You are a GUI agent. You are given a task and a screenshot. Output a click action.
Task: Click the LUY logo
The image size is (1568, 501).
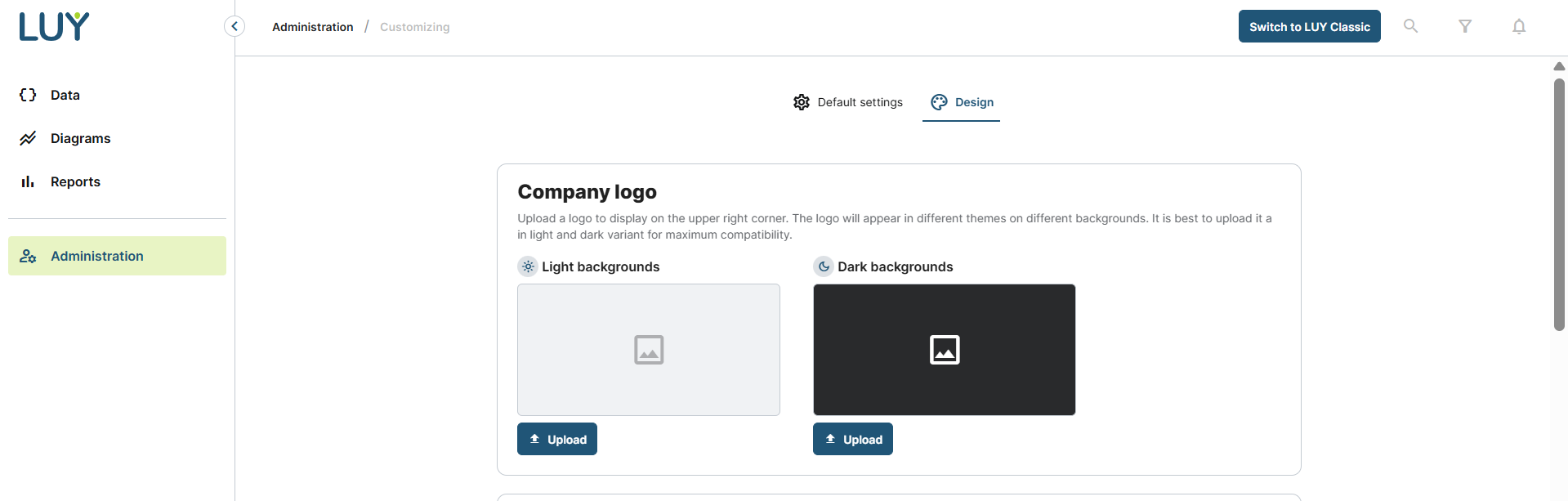coord(54,27)
